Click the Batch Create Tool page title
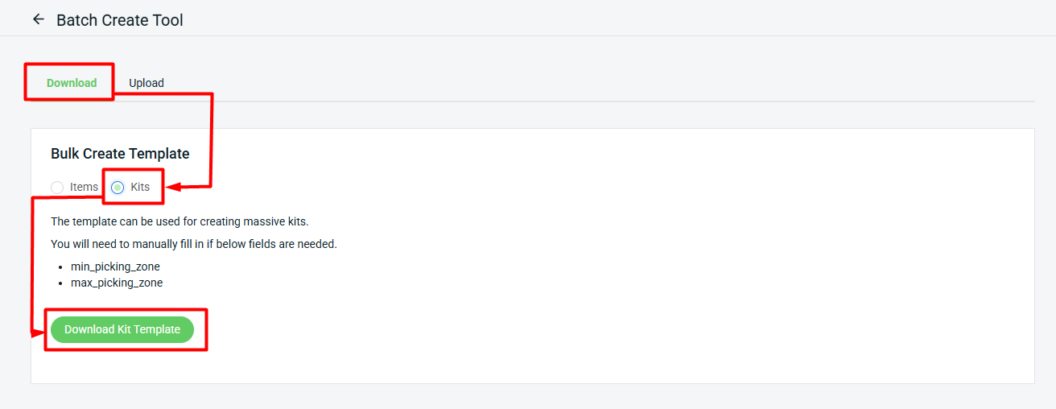Screen dimensions: 1056x409 pos(120,19)
